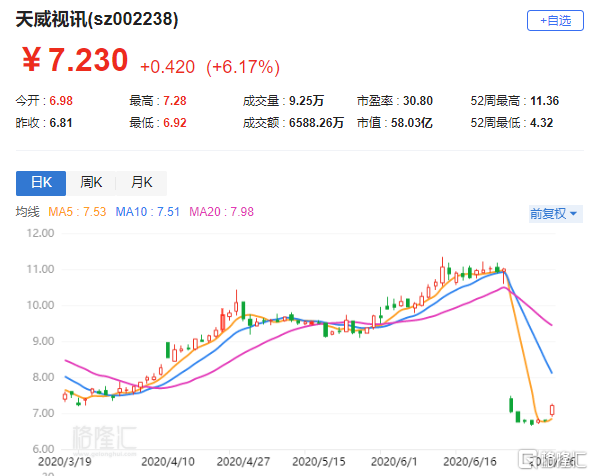Switch to the 月K monthly chart tab

[x=141, y=183]
